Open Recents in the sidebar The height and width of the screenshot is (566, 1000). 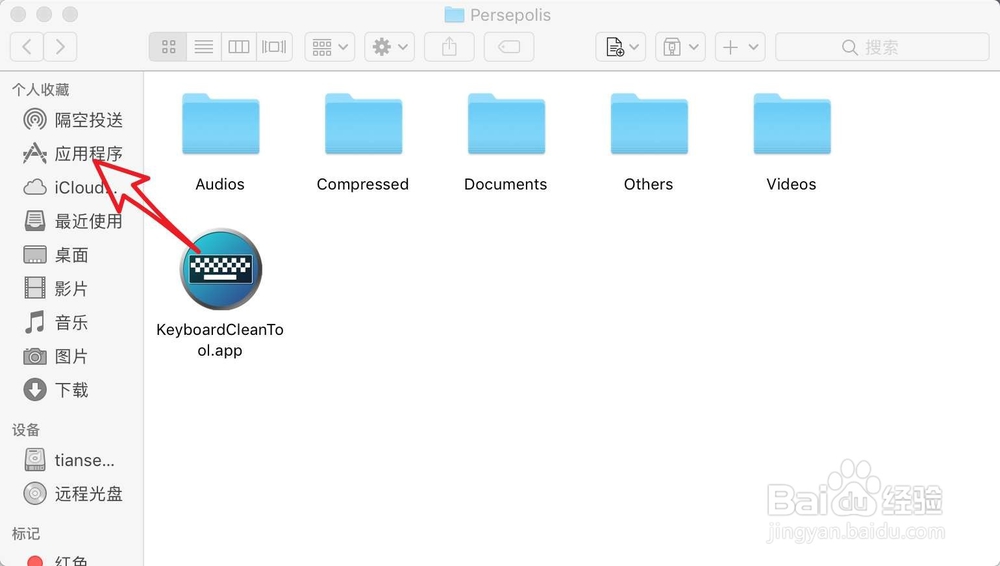click(x=73, y=221)
